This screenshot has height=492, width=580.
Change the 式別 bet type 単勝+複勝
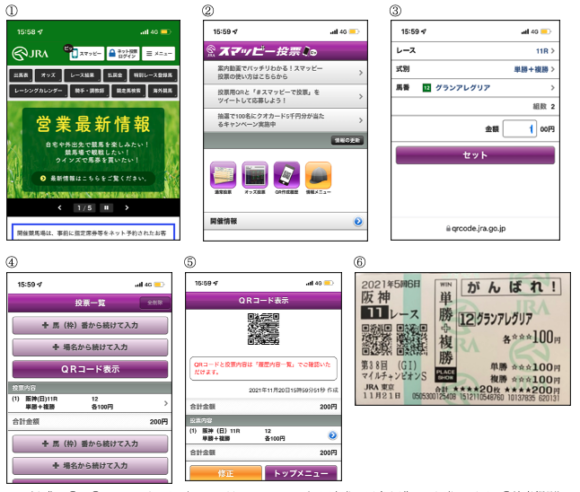point(475,69)
